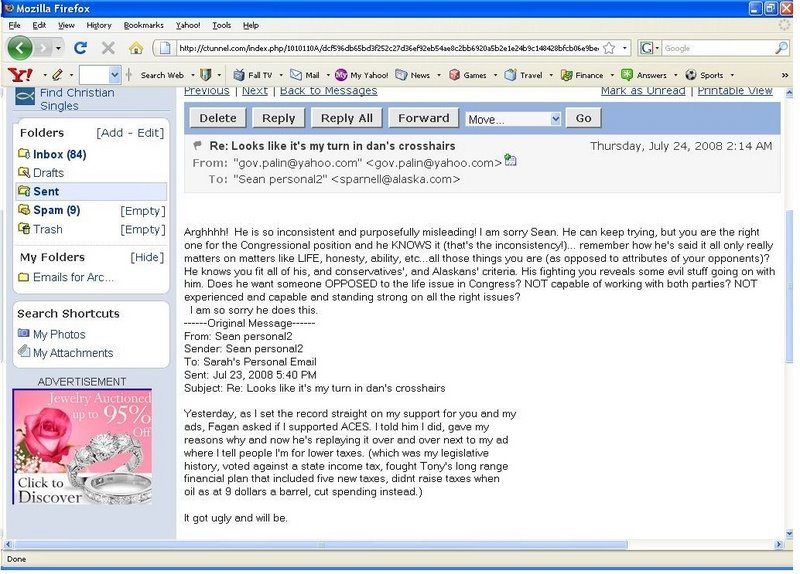800x574 pixels.
Task: Click Mark as Unread link
Action: click(x=643, y=91)
